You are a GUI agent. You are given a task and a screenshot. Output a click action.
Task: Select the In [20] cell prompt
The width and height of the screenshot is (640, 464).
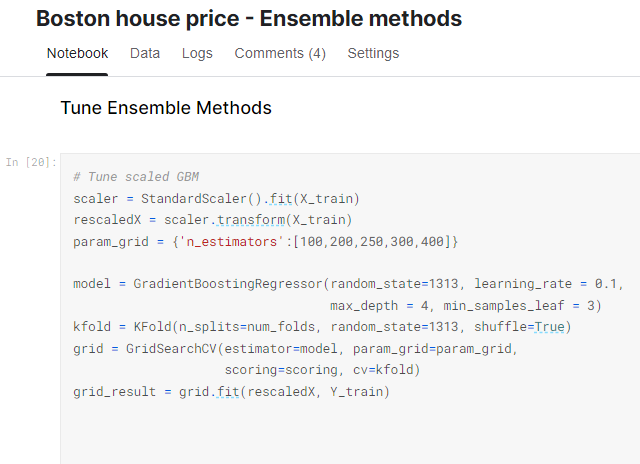click(31, 161)
